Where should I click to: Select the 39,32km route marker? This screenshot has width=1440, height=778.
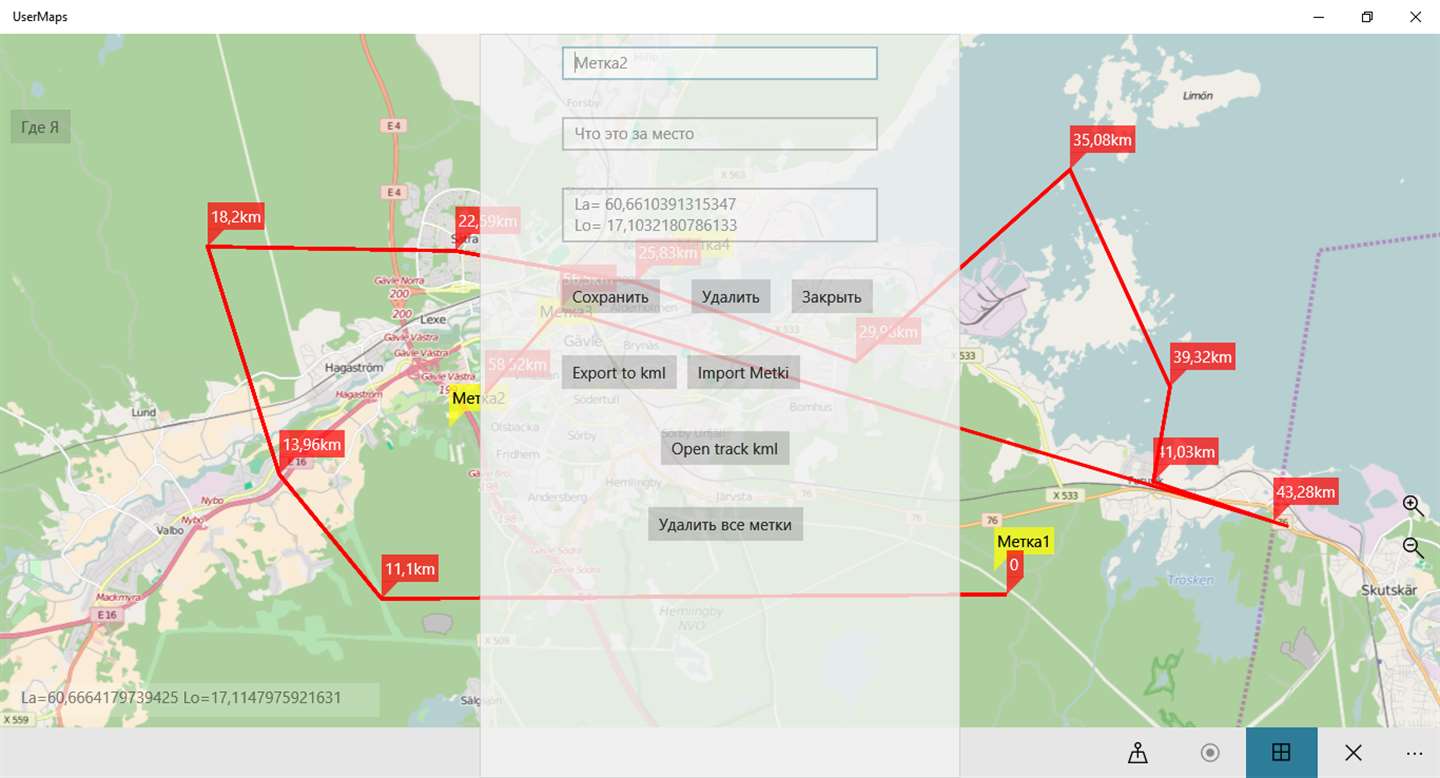(1202, 357)
